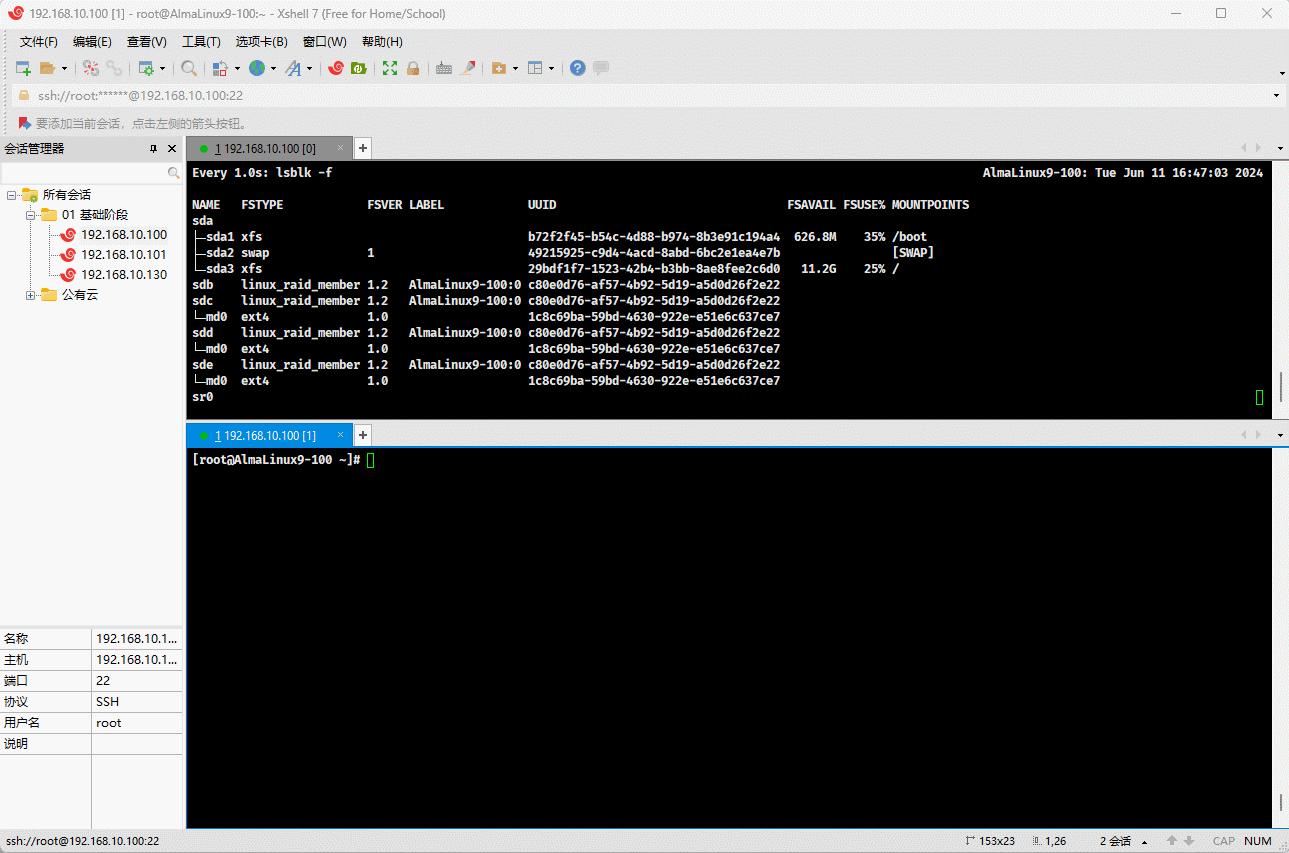Click the ssh address bar field
This screenshot has height=853, width=1289.
[x=640, y=95]
